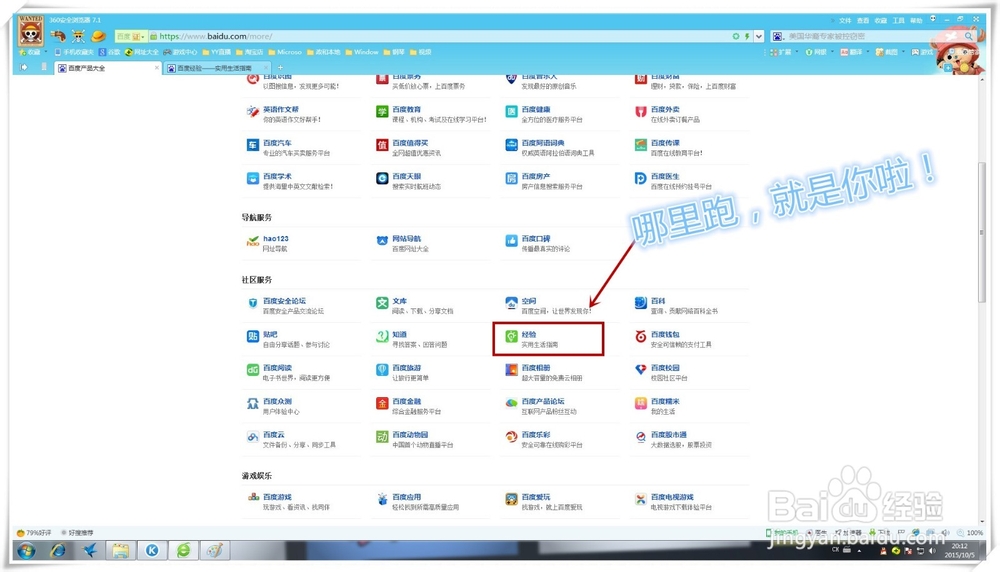Screen dimensions: 1000x572
Task: Open the 网址大全 bookmark
Action: 142,52
